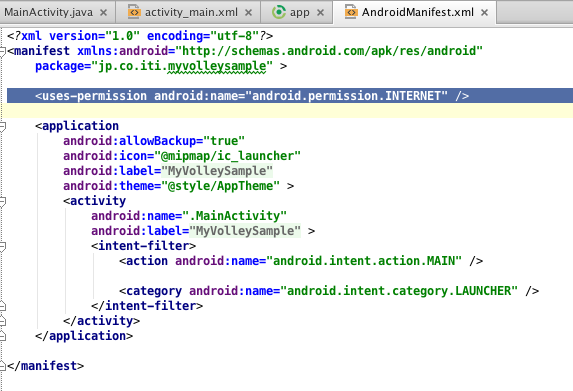This screenshot has height=391, width=573.
Task: Click the AndroidManifest.xml file icon
Action: pos(351,12)
